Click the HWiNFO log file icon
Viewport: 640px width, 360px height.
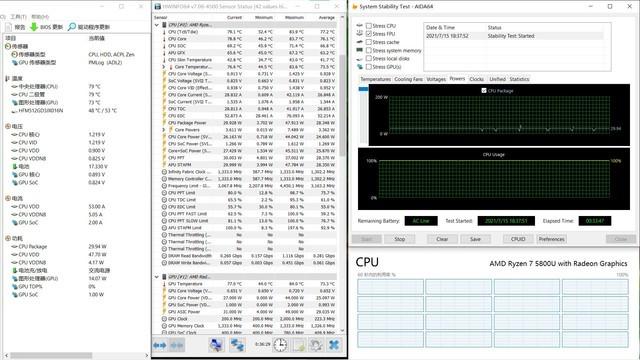tap(299, 345)
